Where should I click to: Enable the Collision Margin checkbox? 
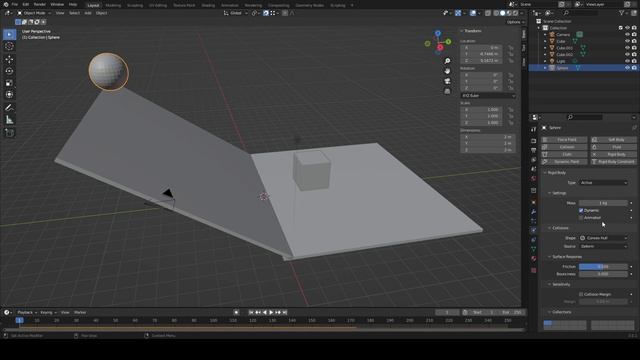pos(581,294)
